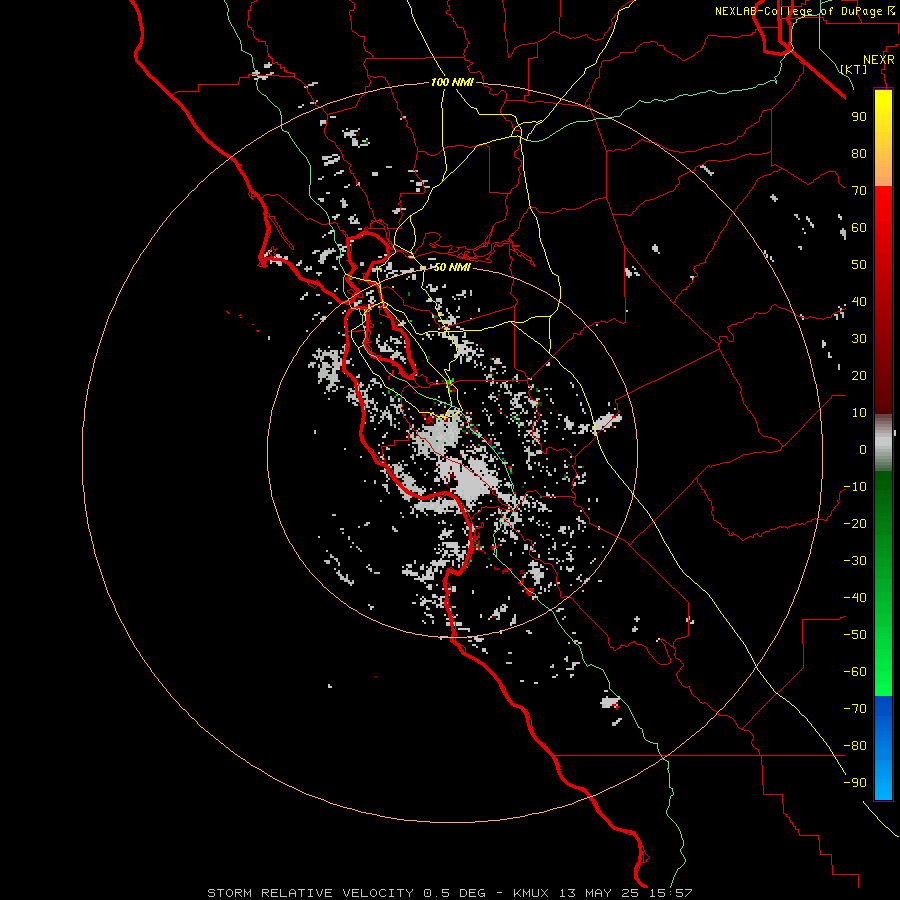900x900 pixels.
Task: Click the "-80" scale value
Action: point(855,746)
